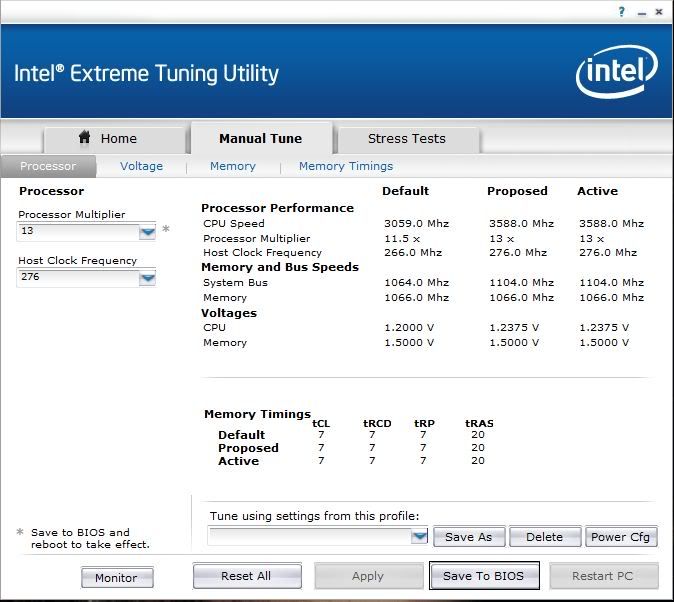Click the Active column header

click(597, 191)
